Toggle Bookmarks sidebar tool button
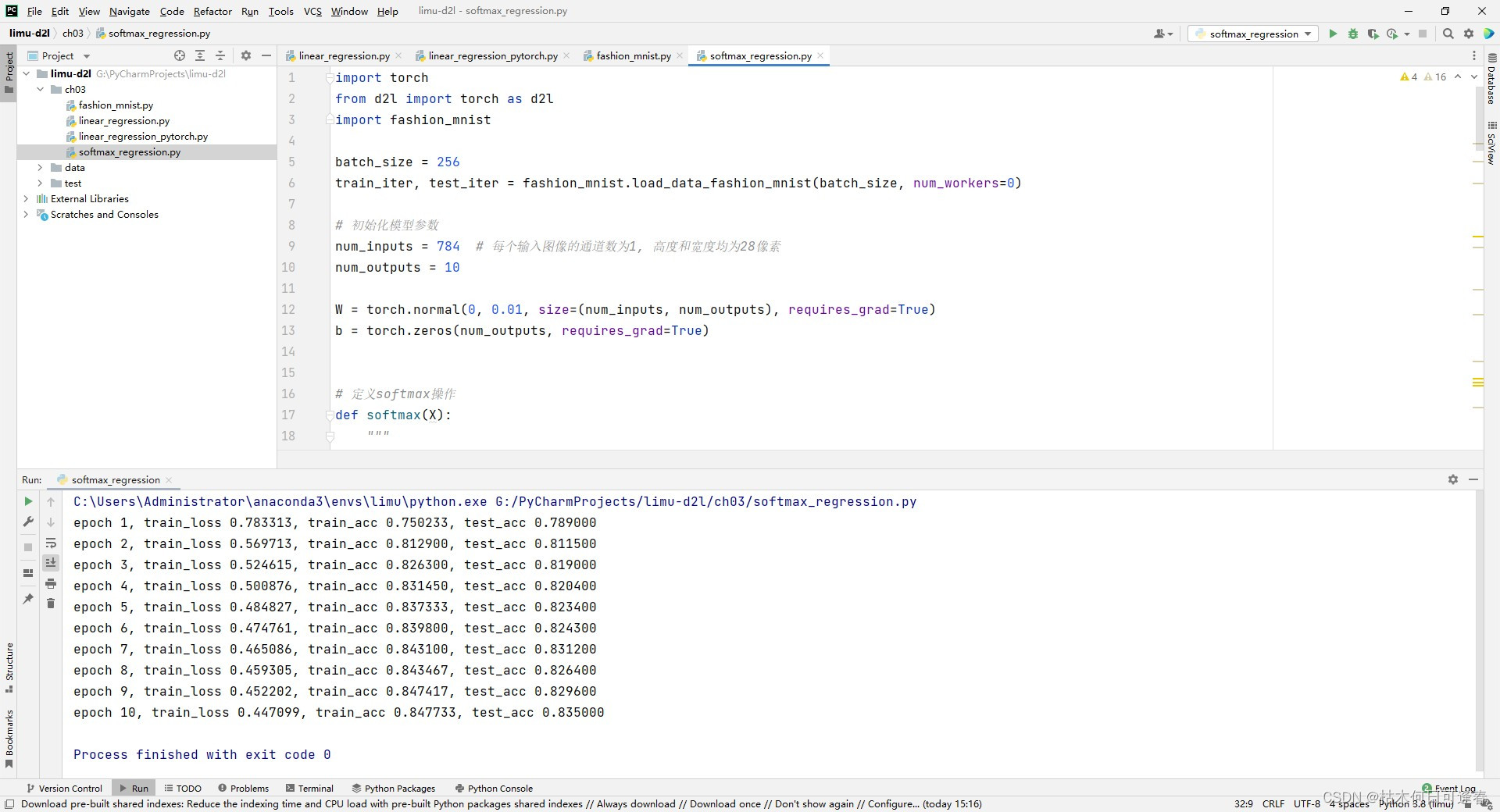The image size is (1500, 812). (x=9, y=738)
